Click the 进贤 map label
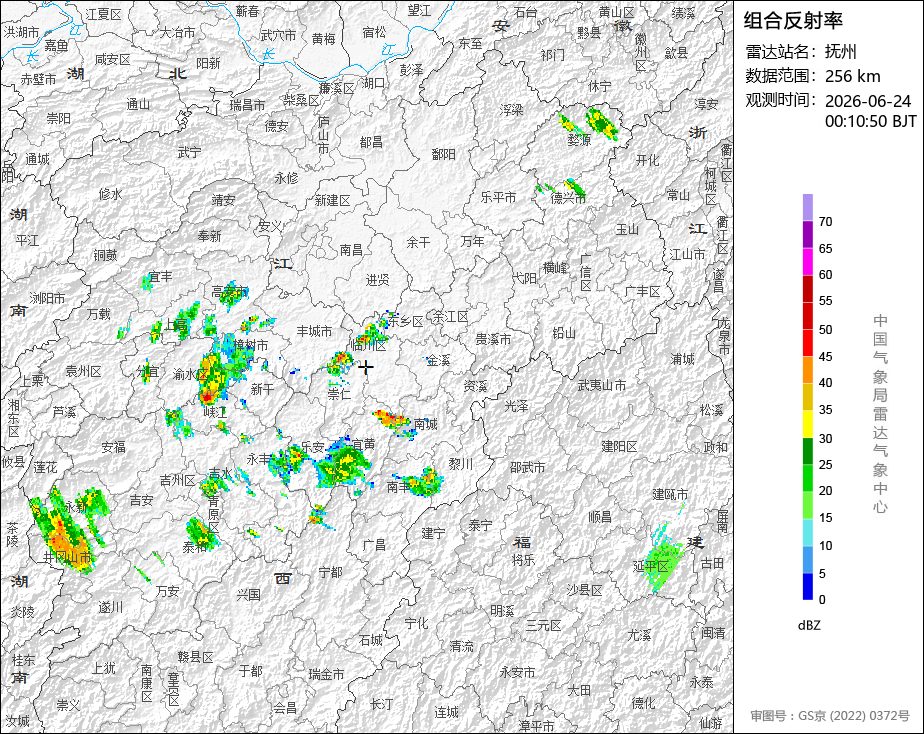The height and width of the screenshot is (734, 924). click(378, 280)
